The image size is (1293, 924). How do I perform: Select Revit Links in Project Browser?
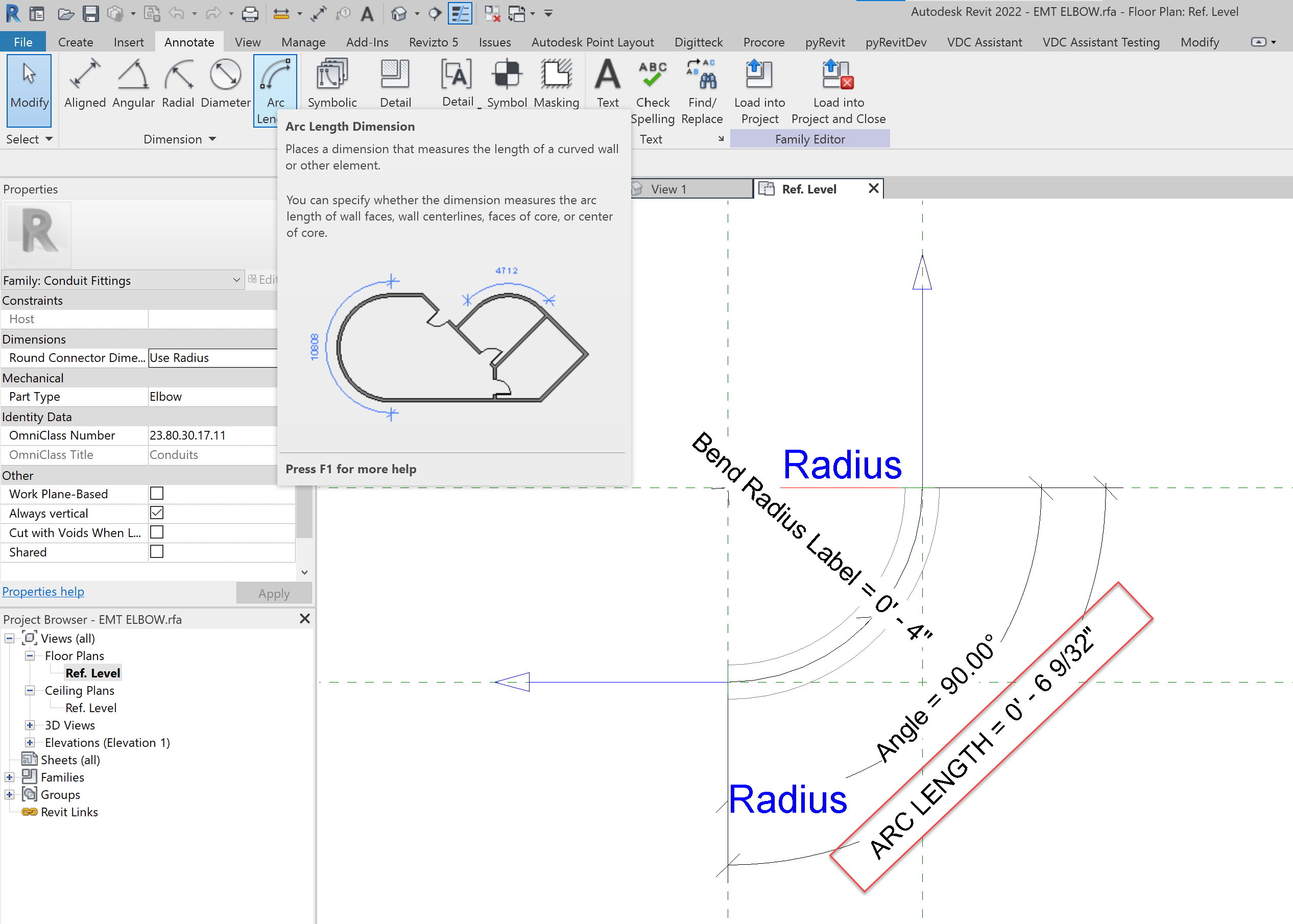click(69, 812)
